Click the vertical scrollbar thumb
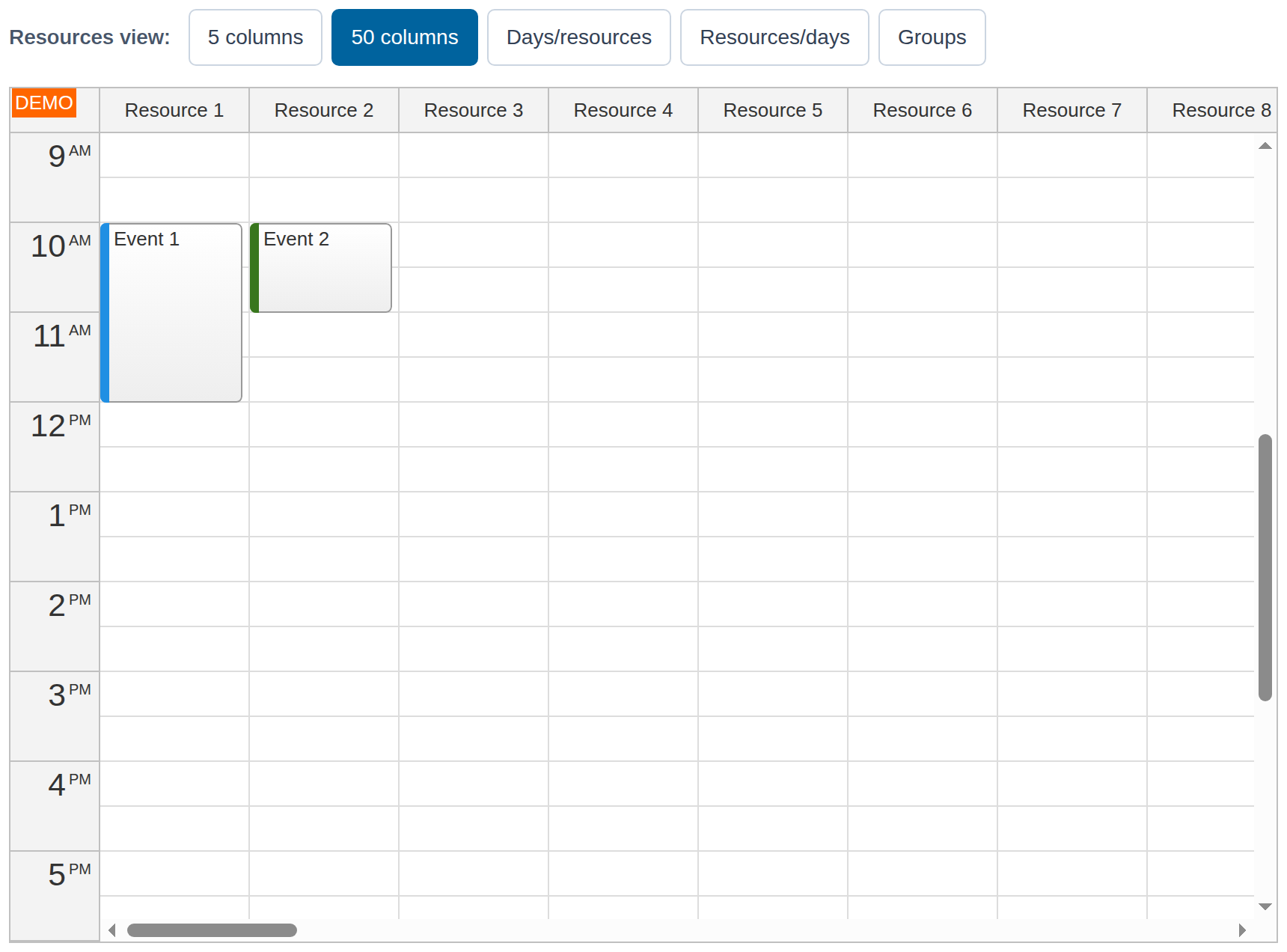This screenshot has width=1287, height=952. coord(1265,567)
